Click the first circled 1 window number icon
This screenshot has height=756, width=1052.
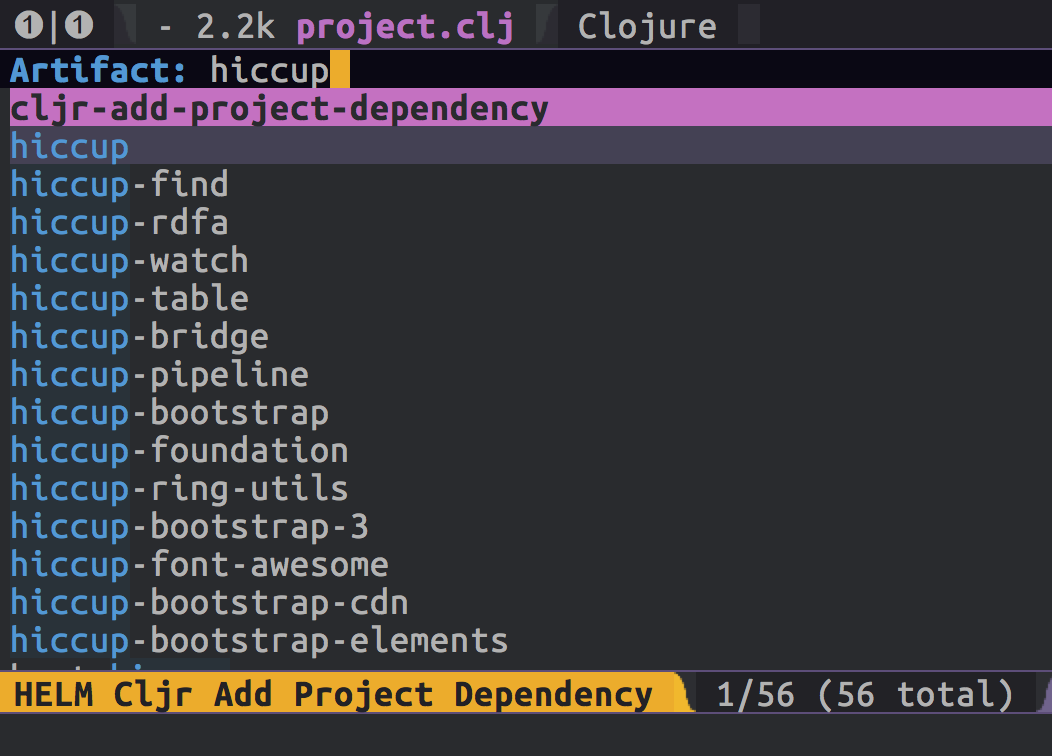click(x=29, y=25)
